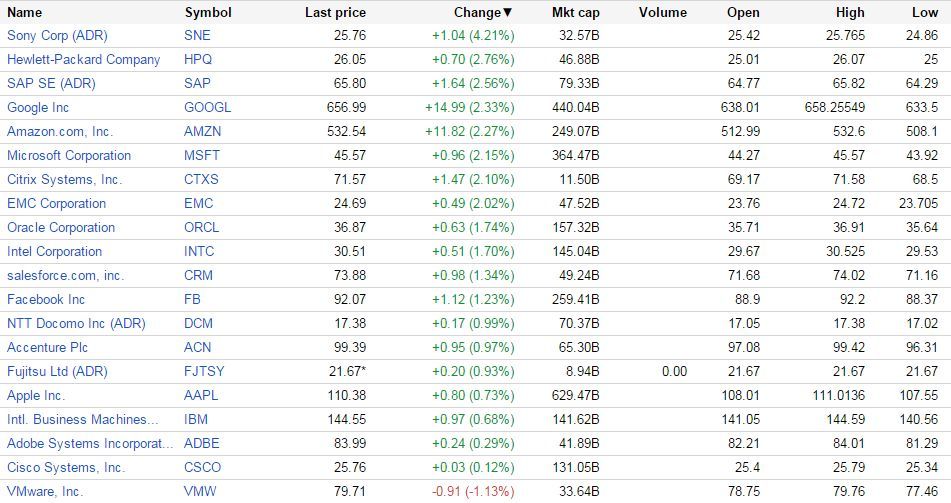Open the Amazon.com, Inc. company link
951x503 pixels.
point(60,131)
